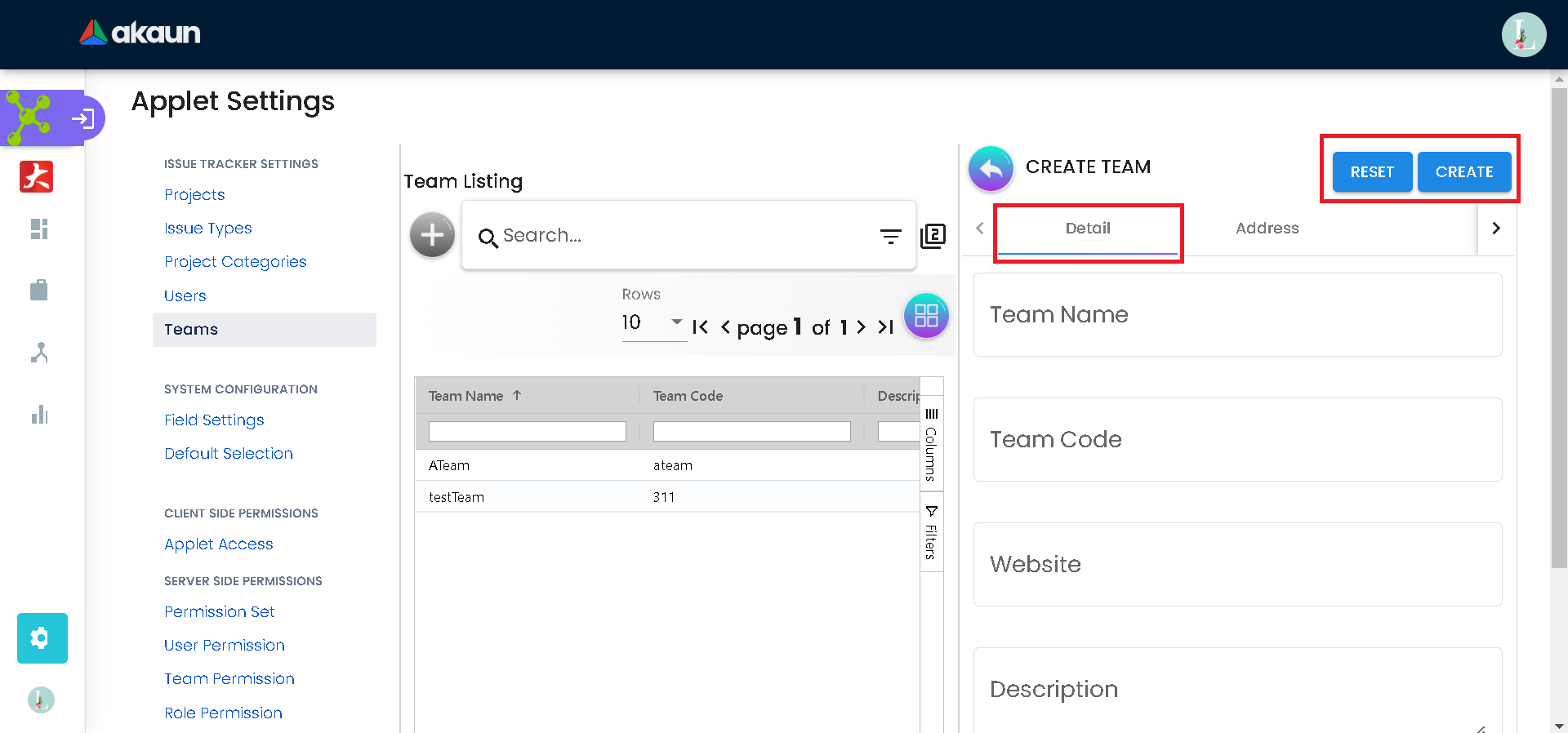
Task: Open Users settings
Action: 185,296
